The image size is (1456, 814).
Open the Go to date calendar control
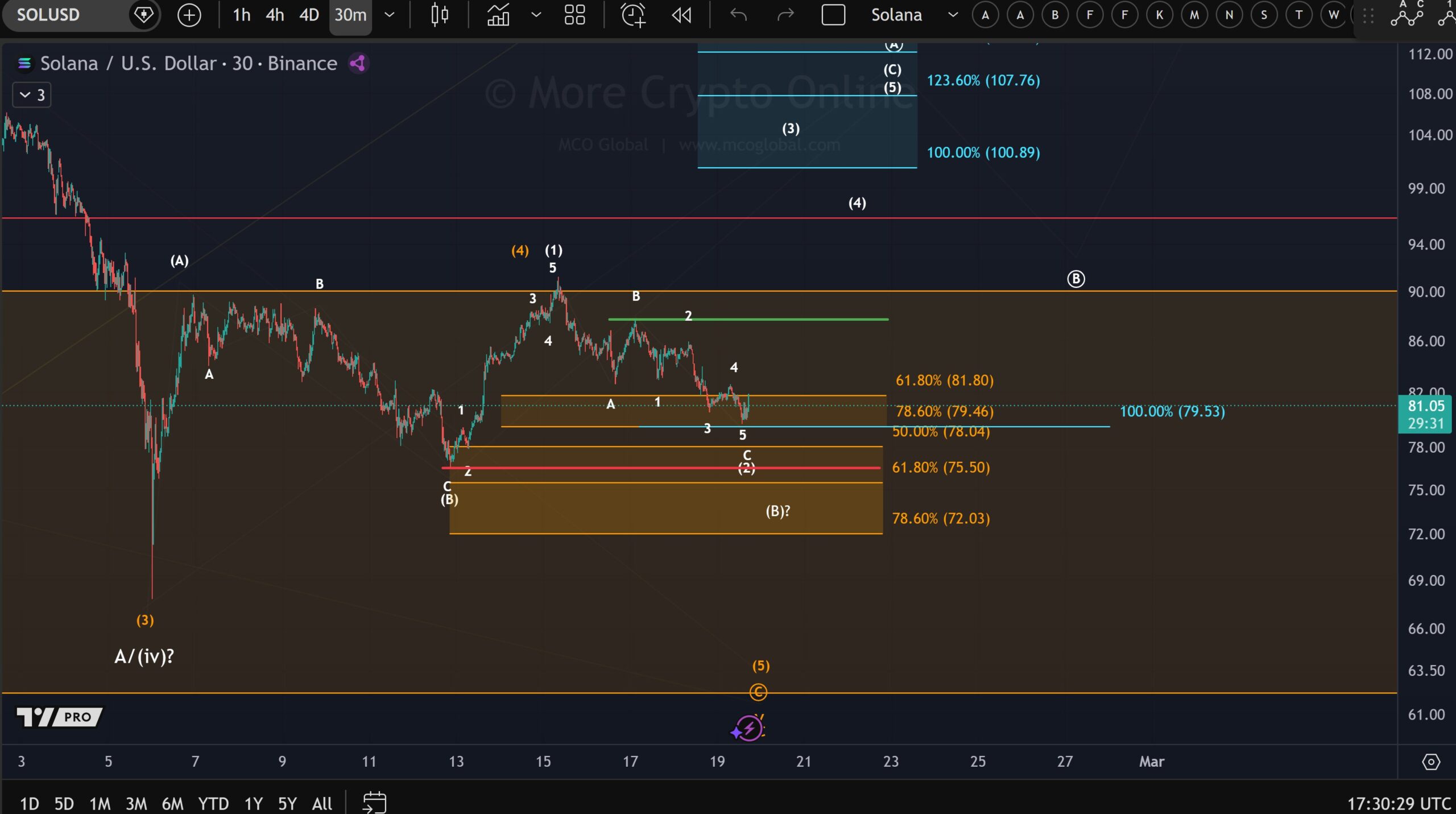click(374, 802)
